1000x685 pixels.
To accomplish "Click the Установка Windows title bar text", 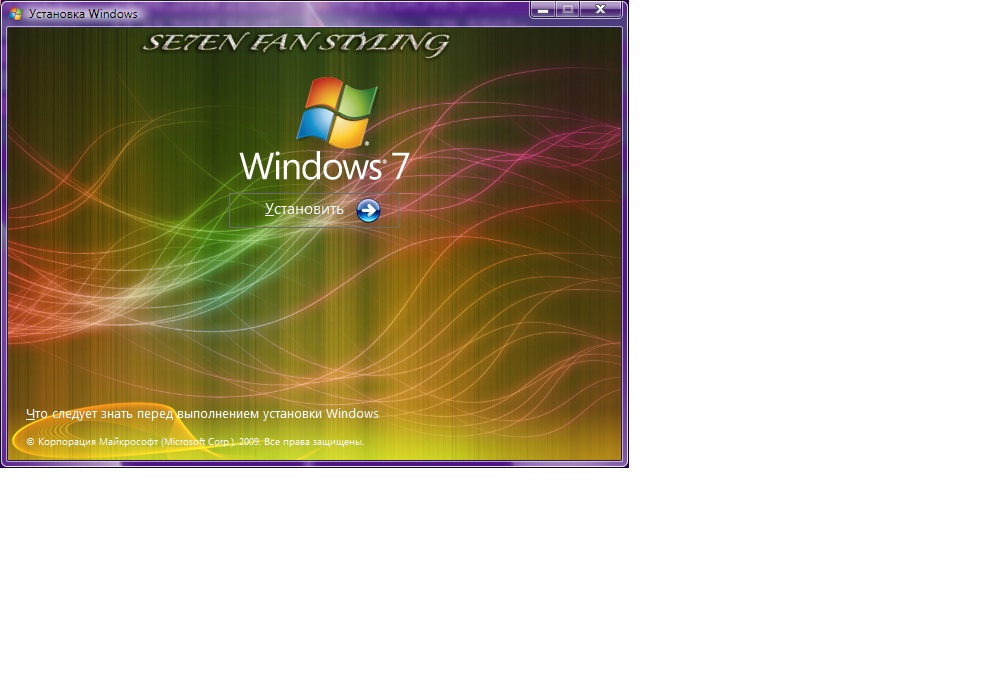I will pos(83,13).
